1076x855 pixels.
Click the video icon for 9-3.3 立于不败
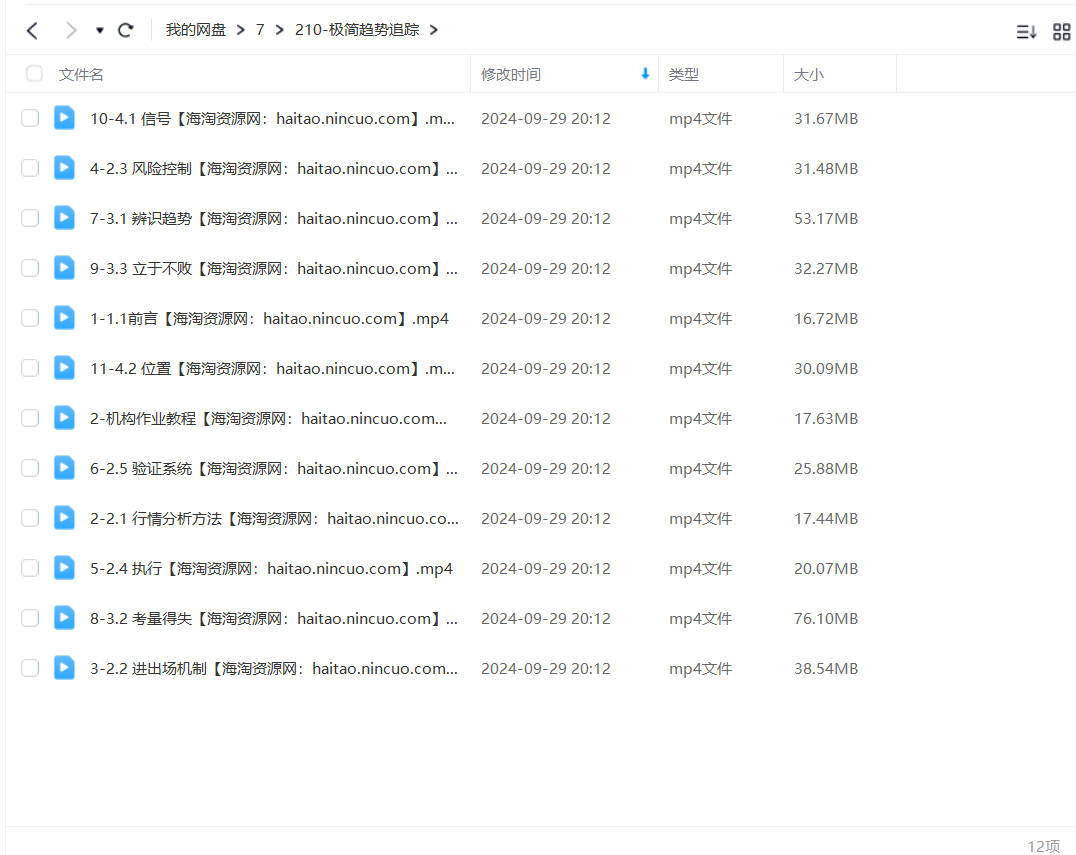point(65,268)
